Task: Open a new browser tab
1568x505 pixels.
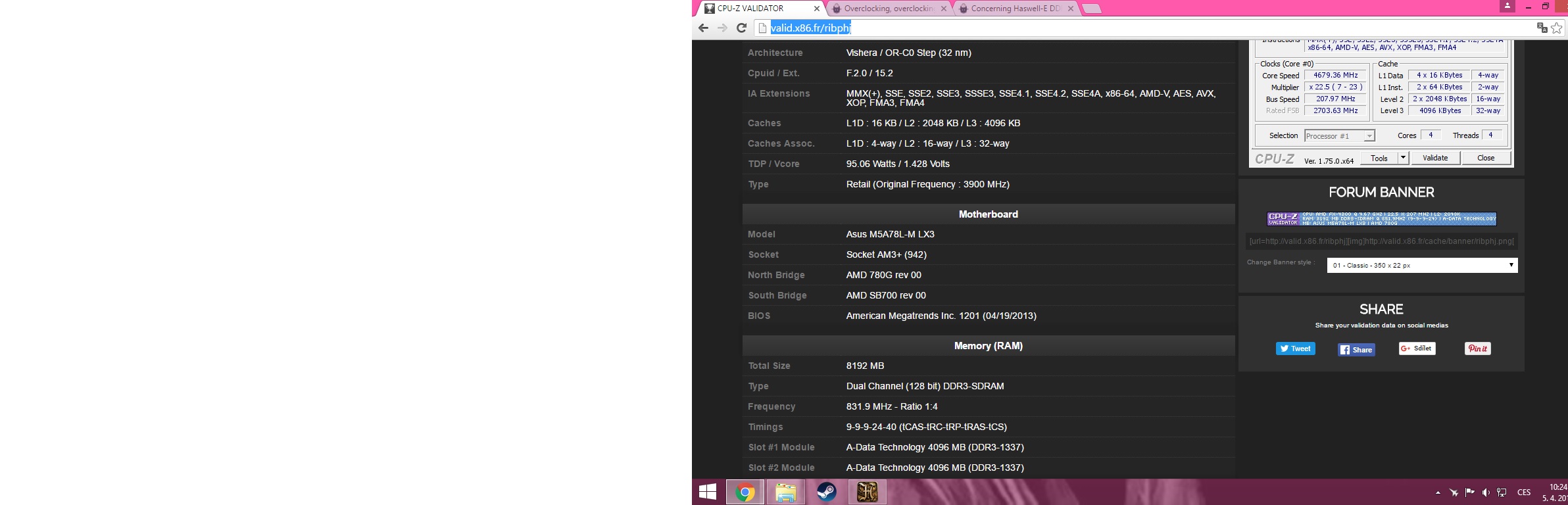Action: (x=1092, y=9)
